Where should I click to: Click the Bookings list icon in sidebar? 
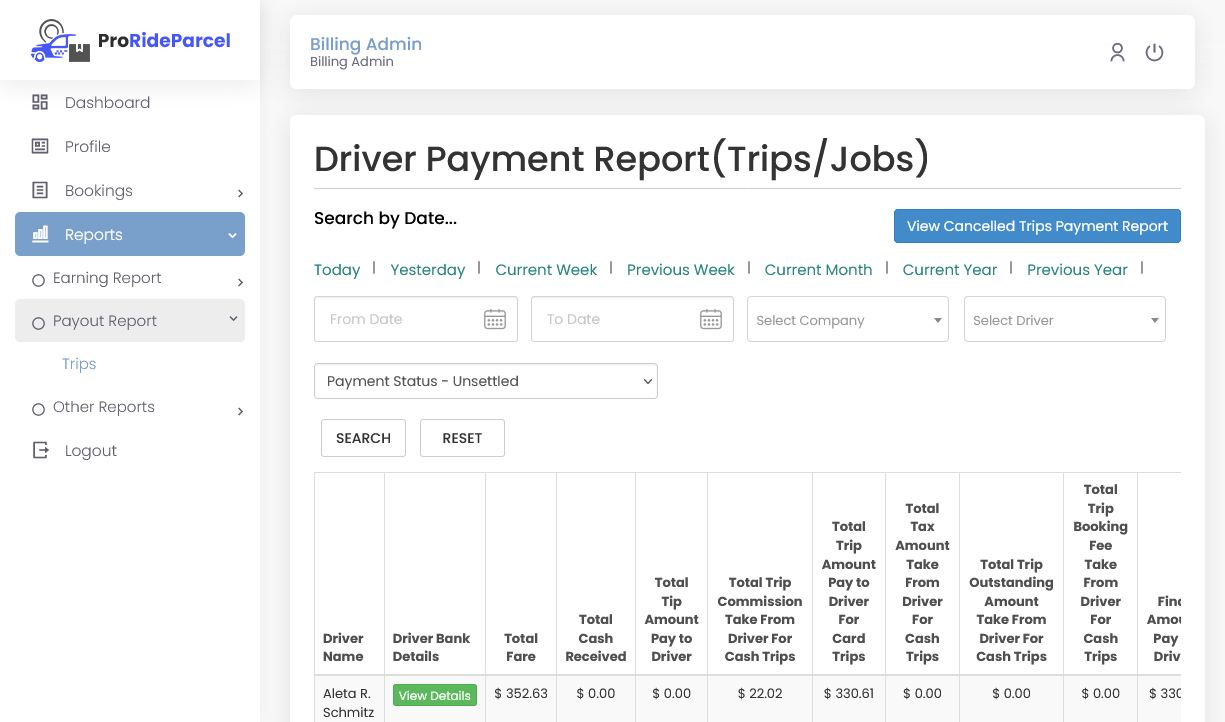point(40,190)
